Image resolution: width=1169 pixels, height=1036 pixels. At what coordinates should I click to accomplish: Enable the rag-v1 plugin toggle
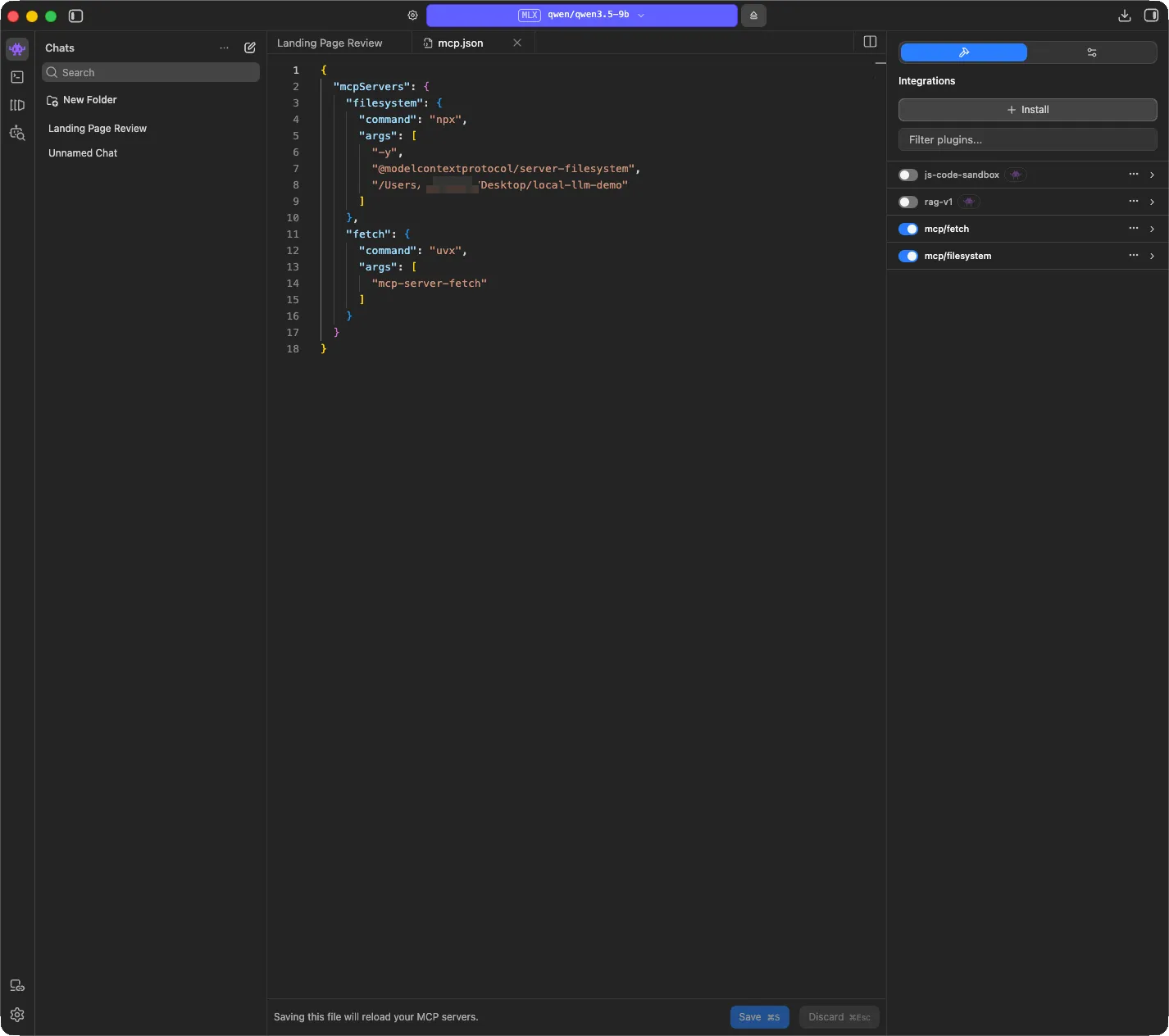907,202
